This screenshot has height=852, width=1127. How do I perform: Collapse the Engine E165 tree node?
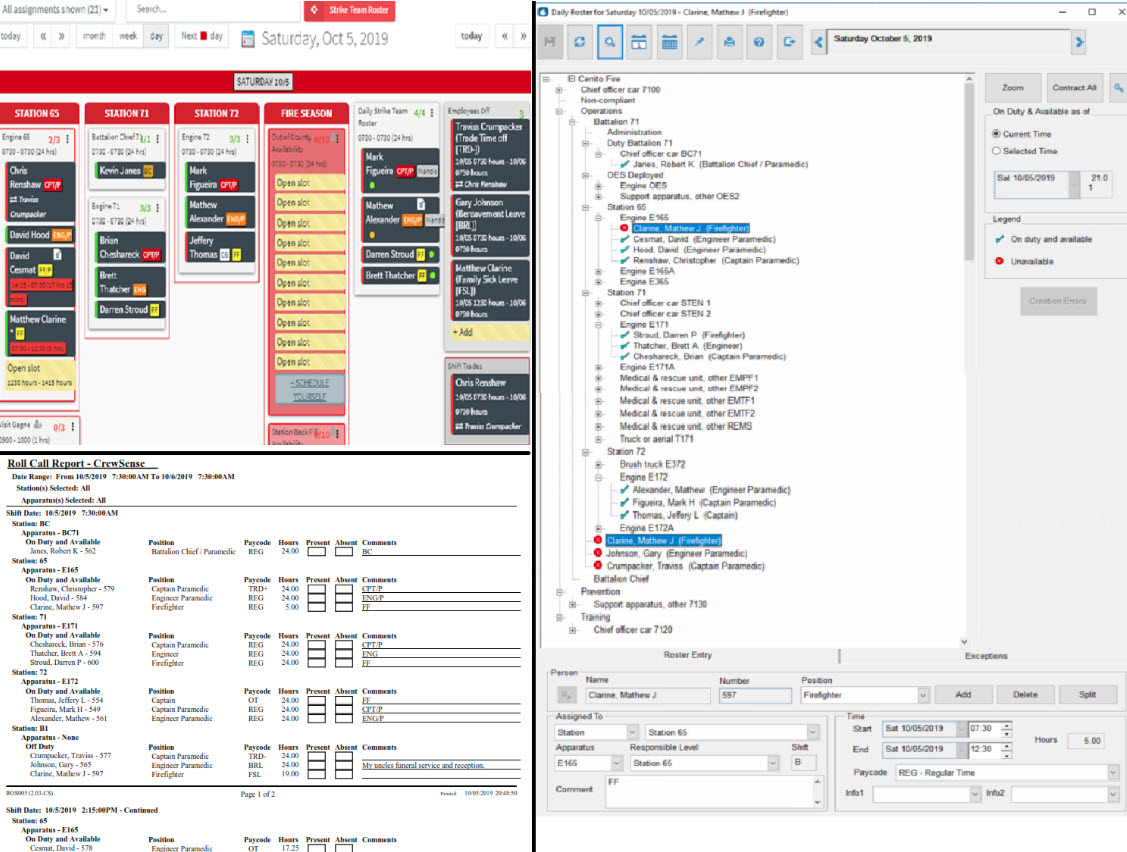(x=598, y=218)
